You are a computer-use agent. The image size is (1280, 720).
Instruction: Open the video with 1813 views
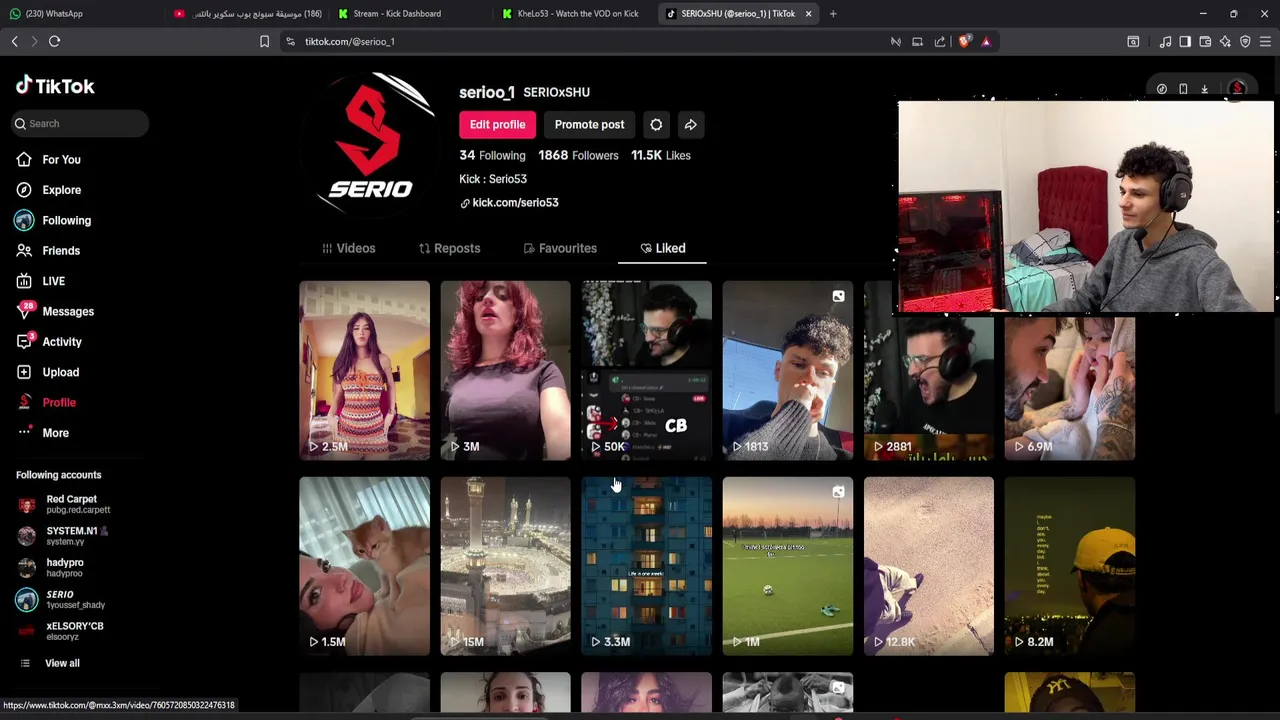[x=787, y=370]
